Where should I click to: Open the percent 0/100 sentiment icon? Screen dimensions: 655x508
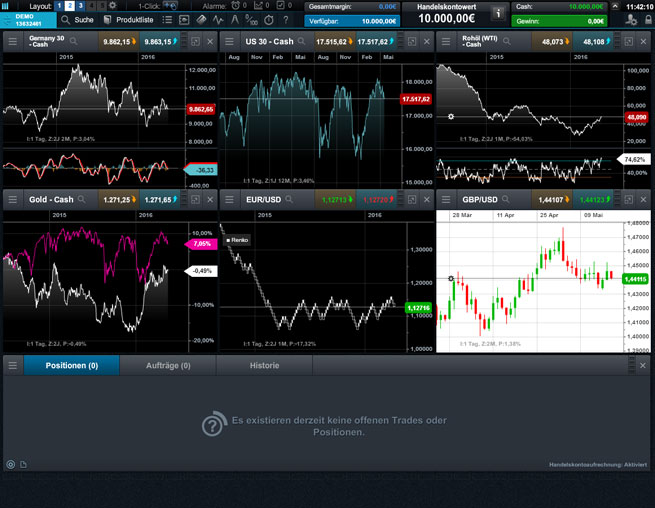251,20
